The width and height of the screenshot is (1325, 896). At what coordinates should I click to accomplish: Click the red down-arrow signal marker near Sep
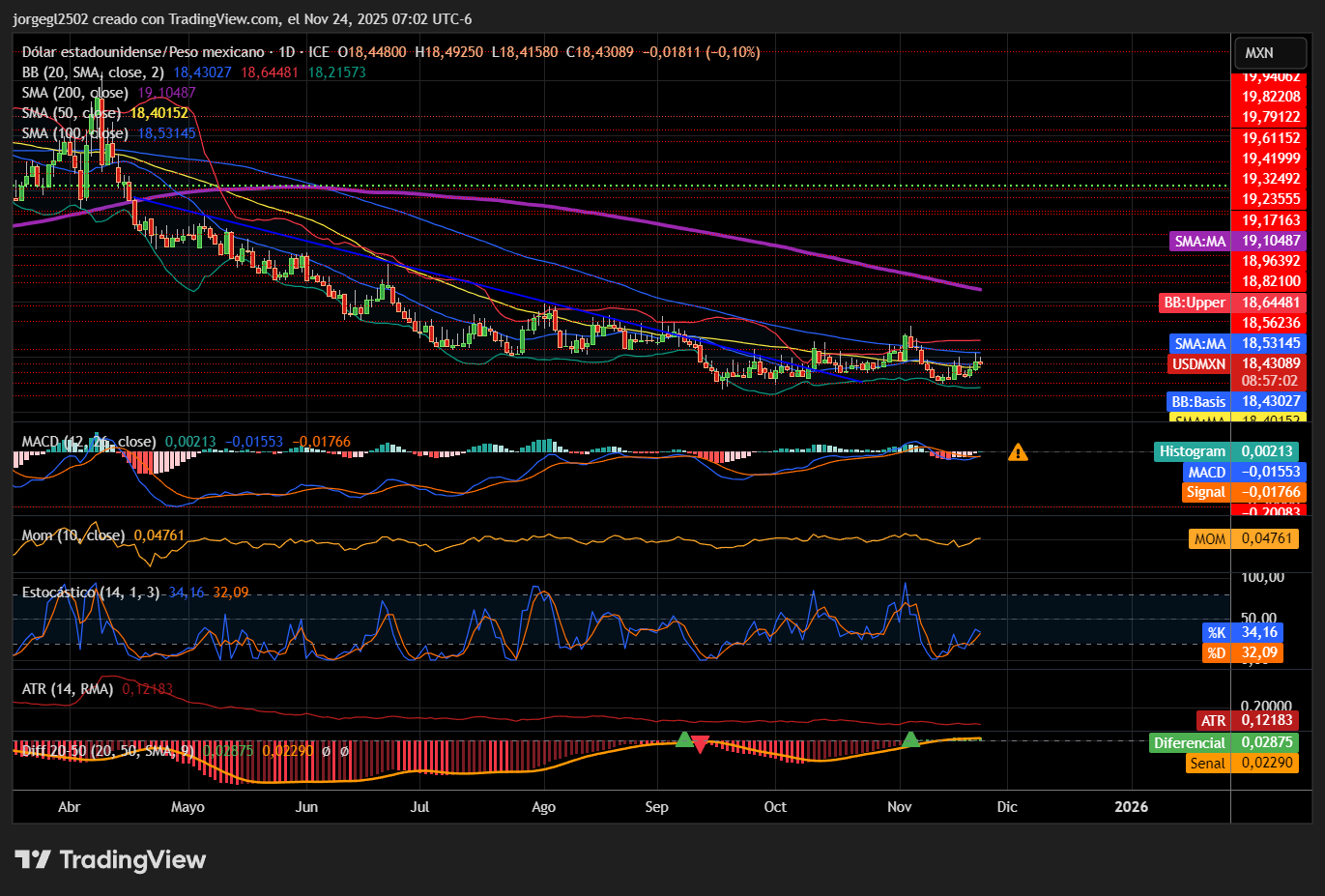pyautogui.click(x=700, y=744)
